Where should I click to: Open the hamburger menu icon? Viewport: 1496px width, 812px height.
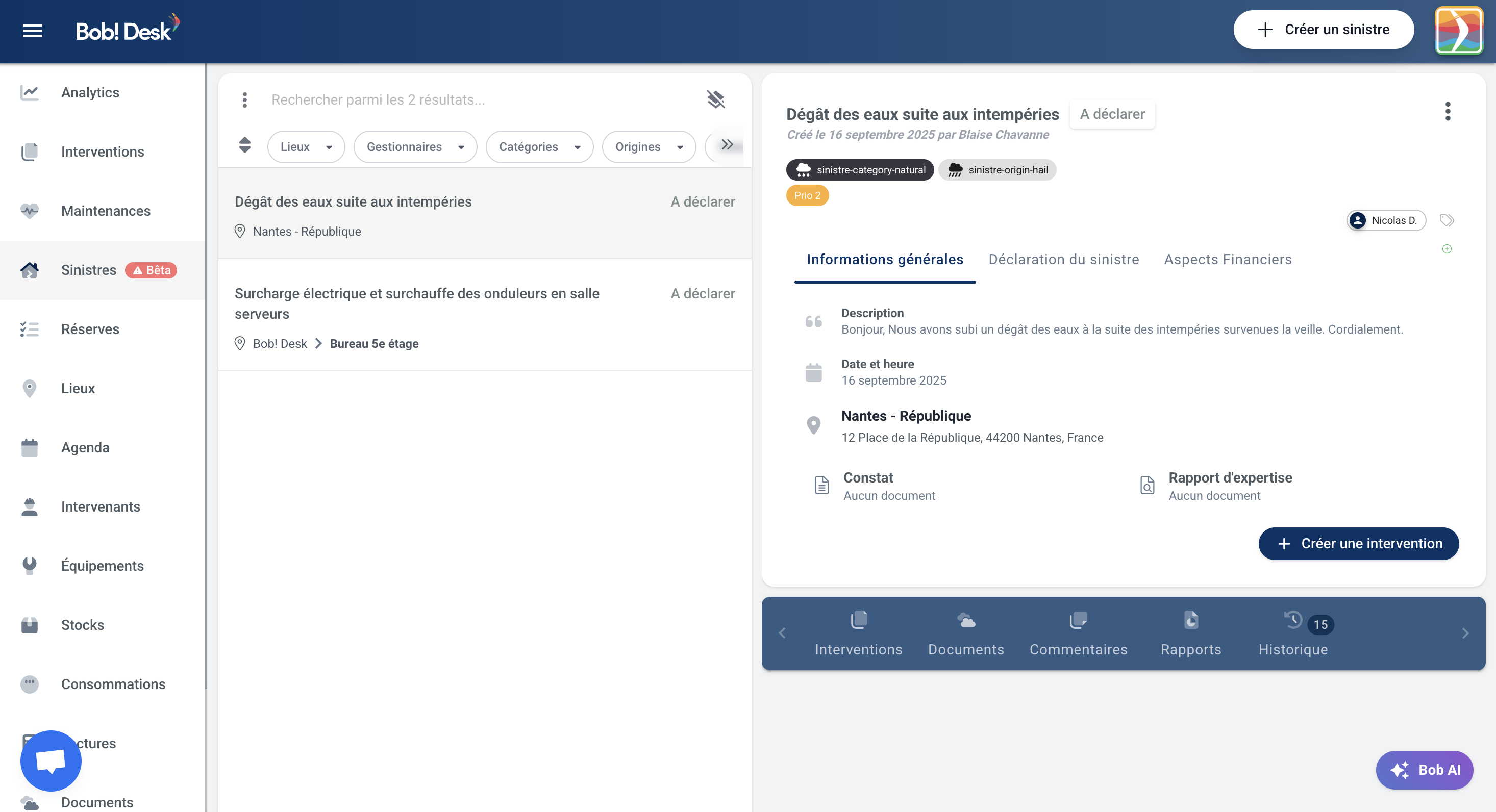(33, 30)
